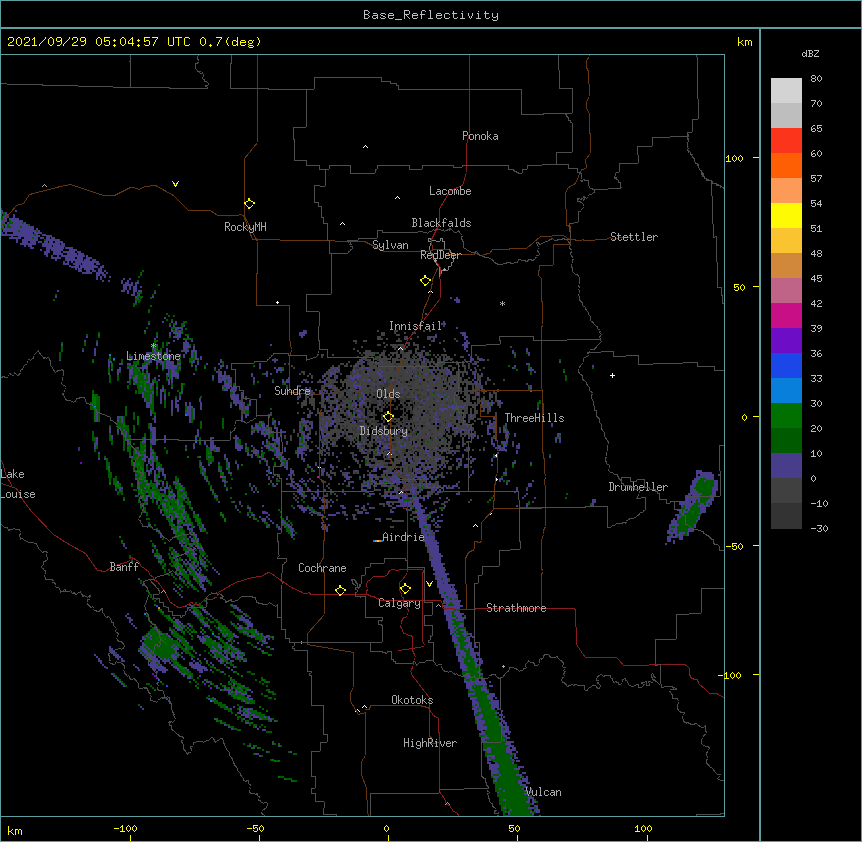Select the ThreeHills town label

(x=534, y=418)
